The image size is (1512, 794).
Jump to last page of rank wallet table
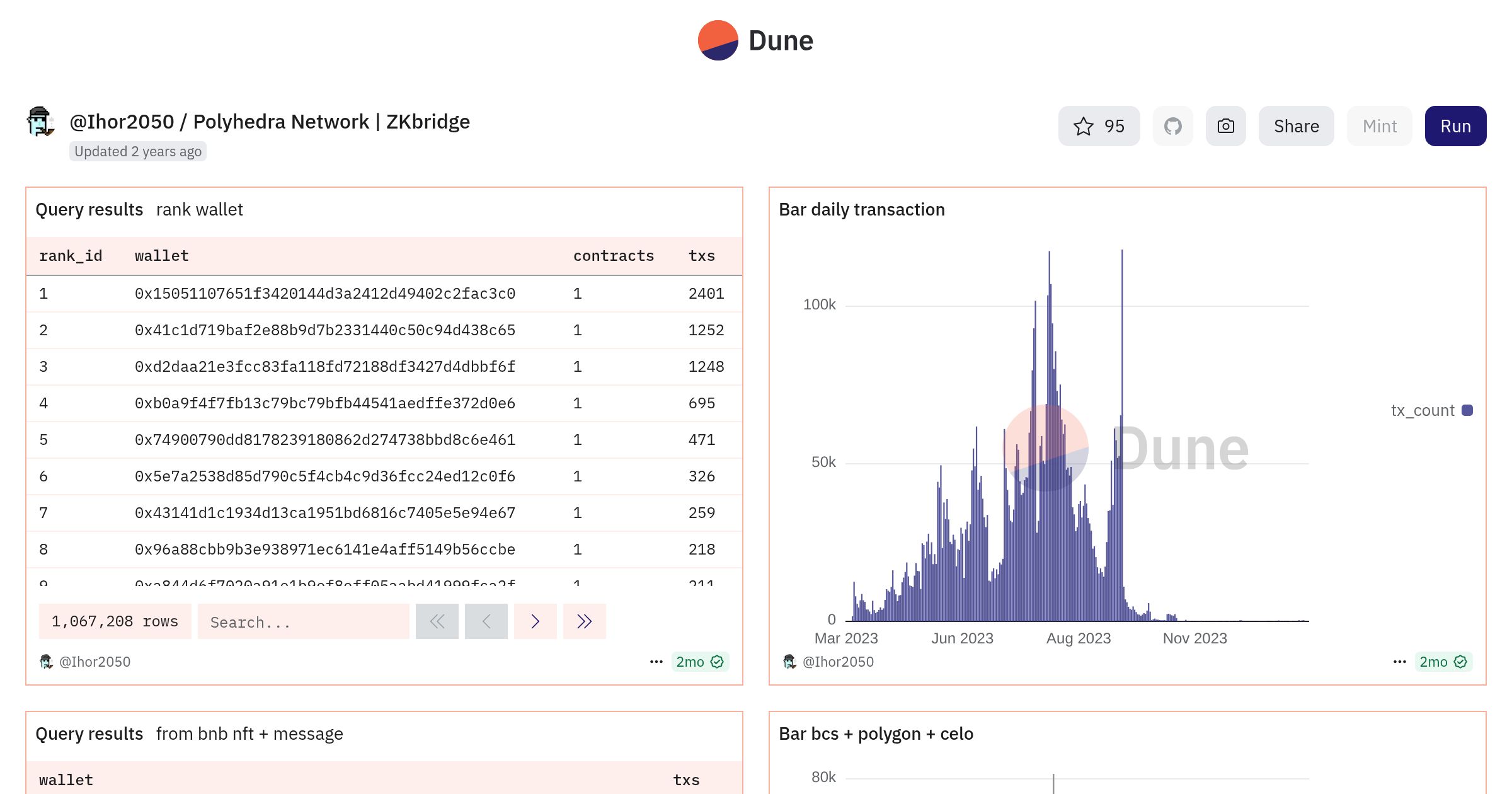[585, 621]
